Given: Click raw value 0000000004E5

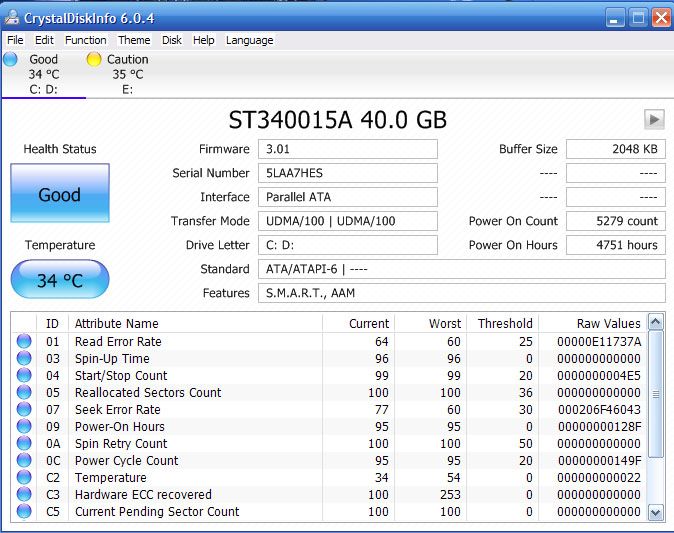Looking at the screenshot, I should click(x=599, y=375).
